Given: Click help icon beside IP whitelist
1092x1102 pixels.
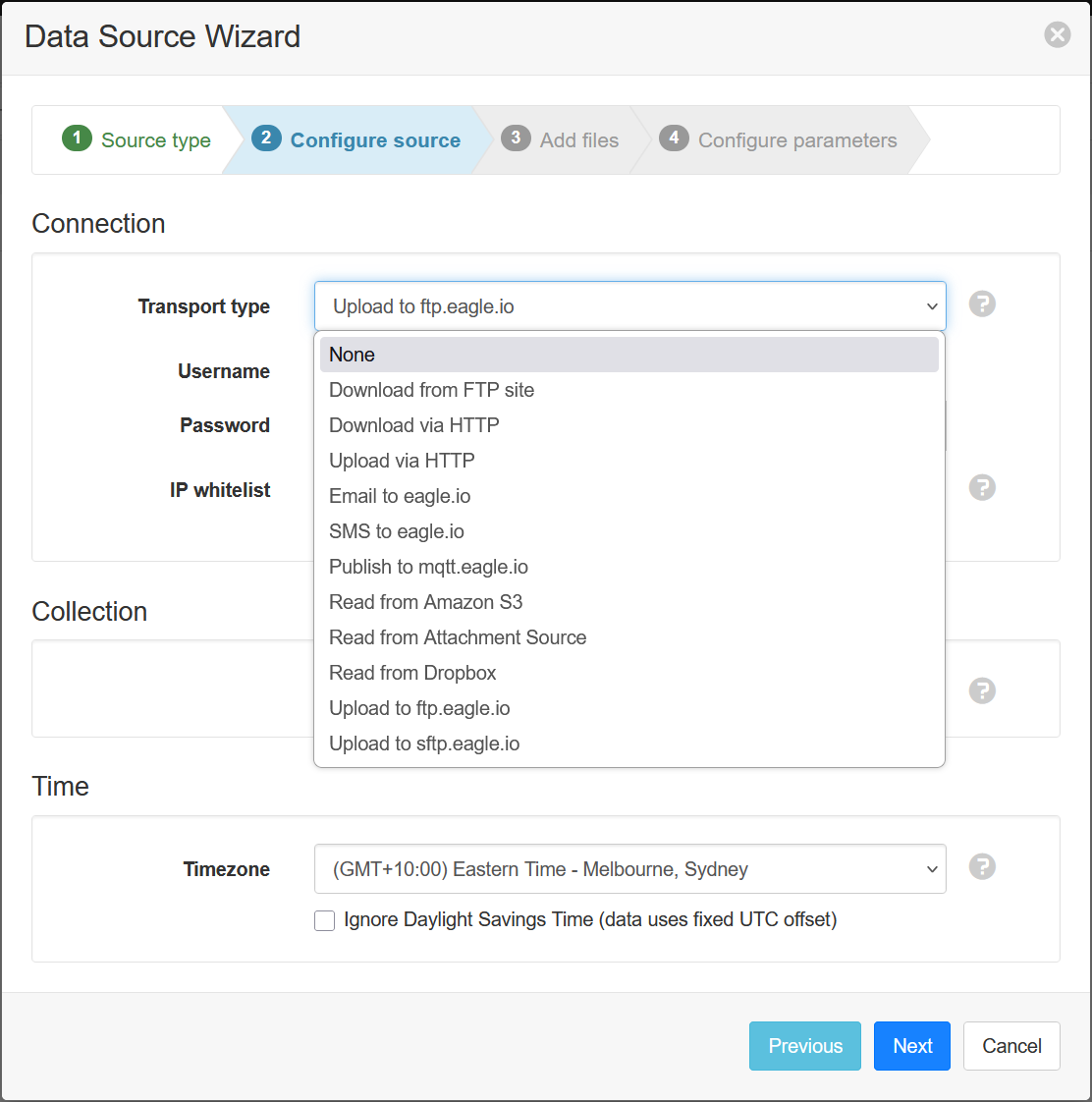Looking at the screenshot, I should click(982, 488).
